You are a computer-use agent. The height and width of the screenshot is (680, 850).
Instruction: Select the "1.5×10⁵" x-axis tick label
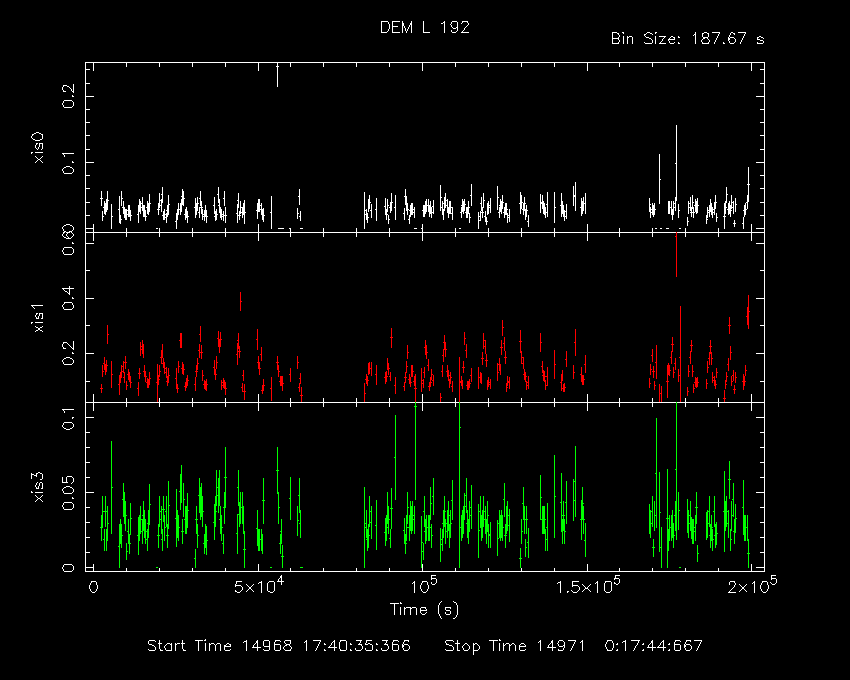[x=588, y=586]
